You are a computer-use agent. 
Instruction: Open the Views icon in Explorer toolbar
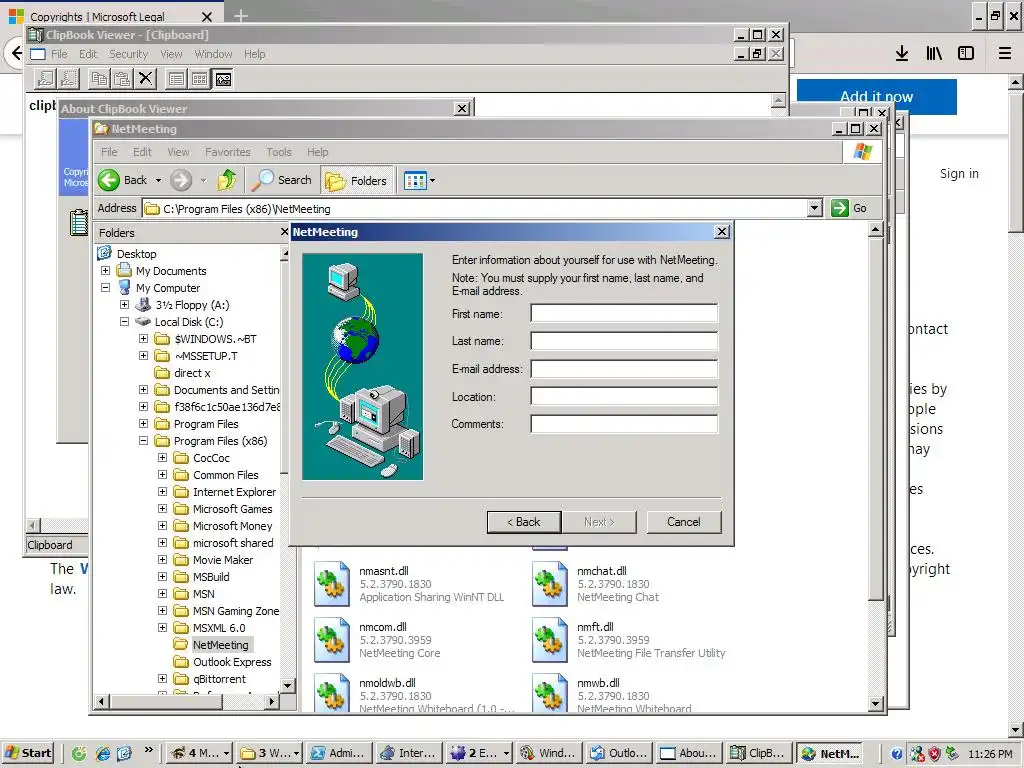point(415,181)
